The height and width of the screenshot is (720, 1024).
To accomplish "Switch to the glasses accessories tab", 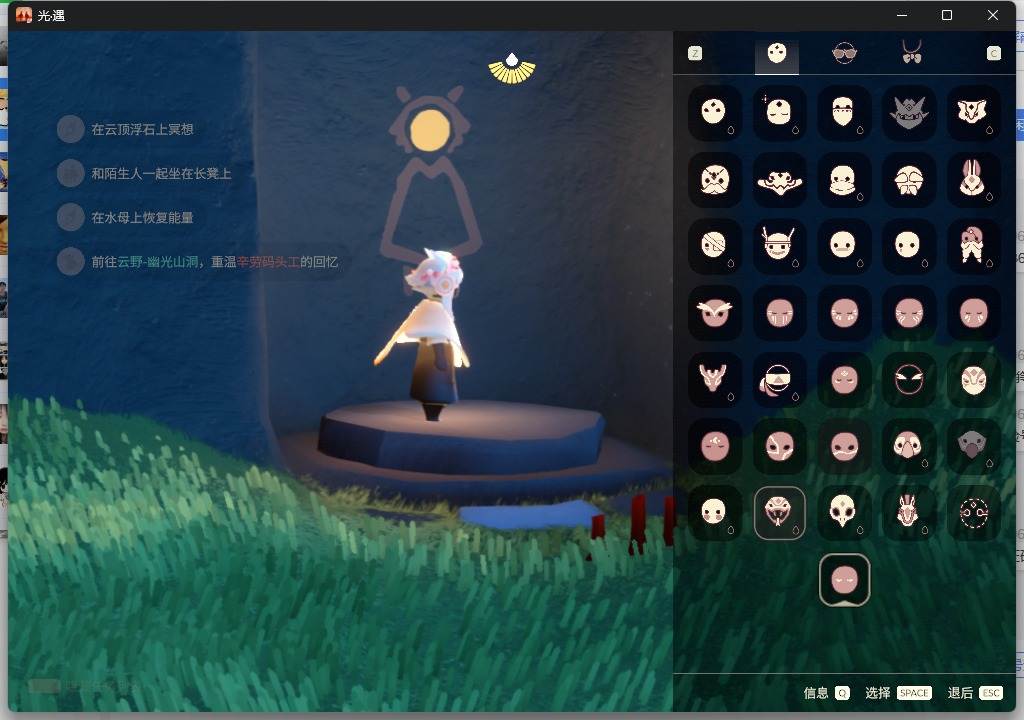I will click(844, 54).
